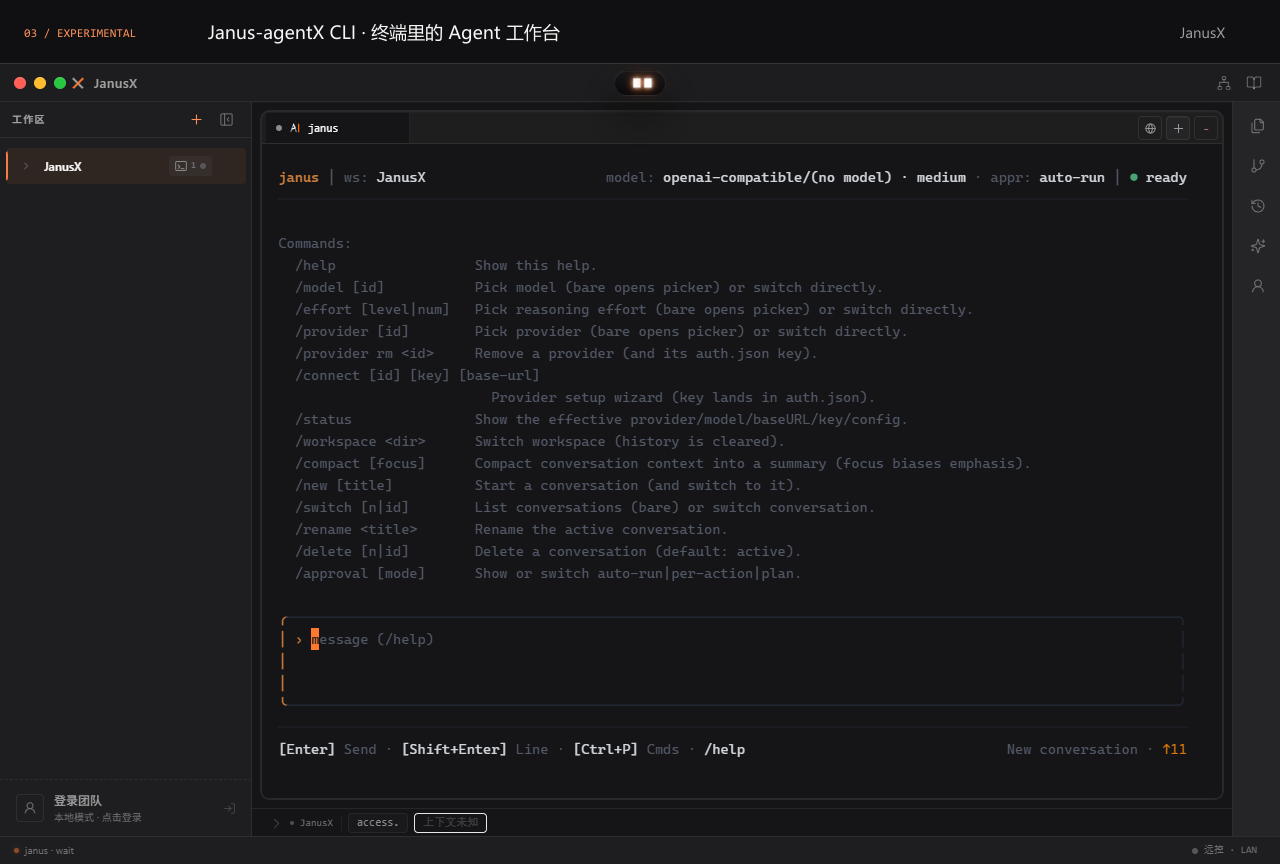1280x864 pixels.
Task: Open the history clock panel icon
Action: pos(1258,206)
